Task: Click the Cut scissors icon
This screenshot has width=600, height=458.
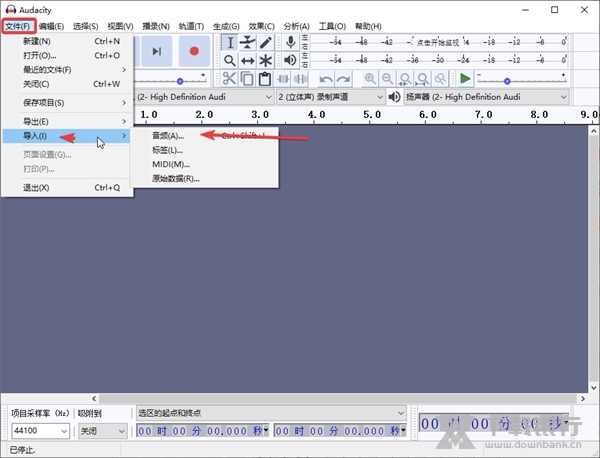Action: (229, 79)
